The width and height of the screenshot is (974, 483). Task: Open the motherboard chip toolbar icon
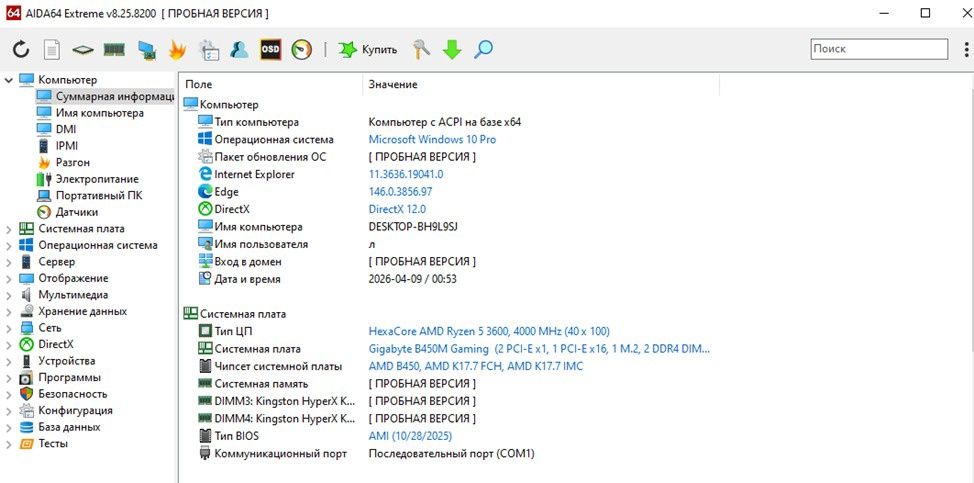coord(83,50)
